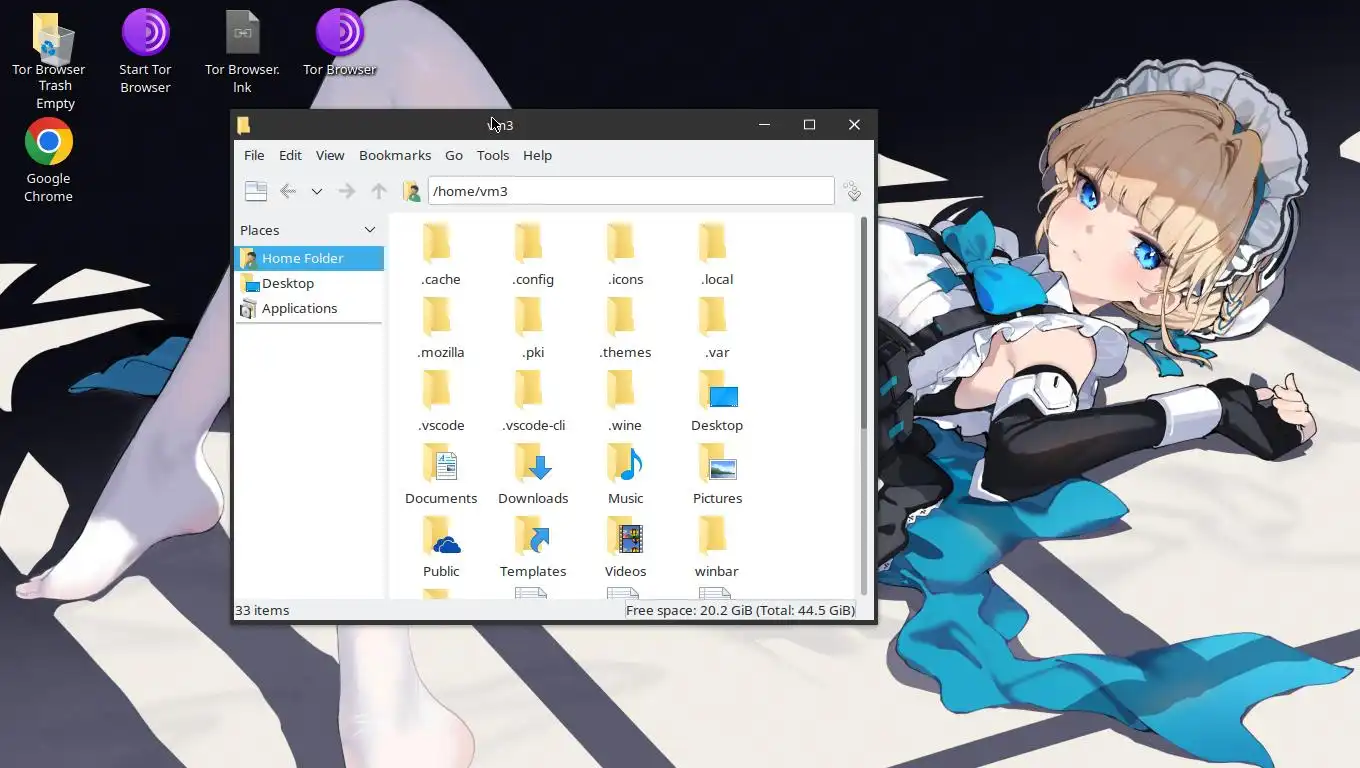Open the history dropdown arrow beside back
Viewport: 1360px width, 768px height.
(x=317, y=191)
